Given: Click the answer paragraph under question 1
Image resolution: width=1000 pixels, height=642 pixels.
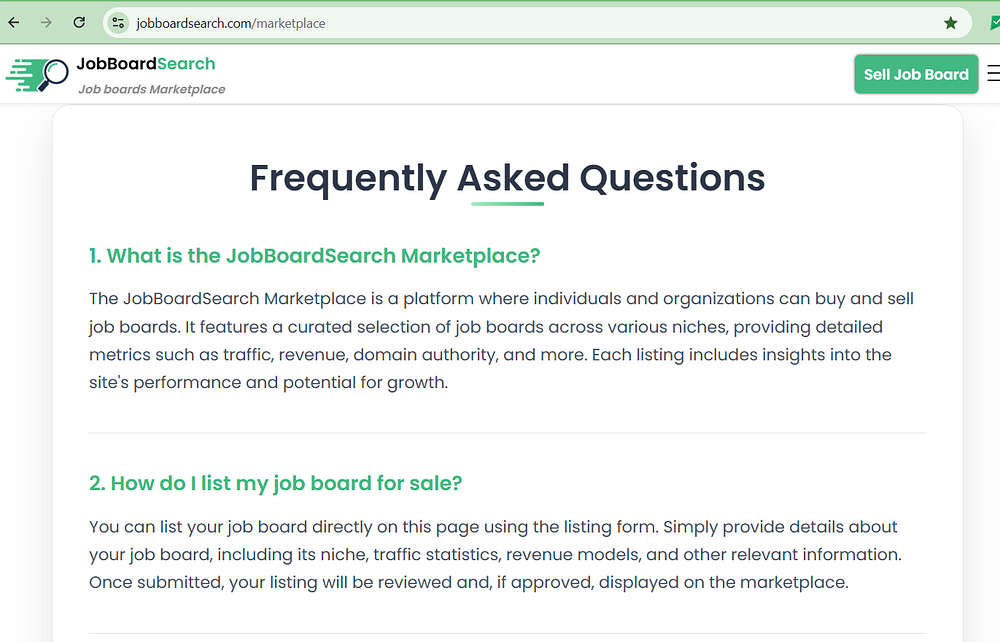Looking at the screenshot, I should pyautogui.click(x=500, y=340).
